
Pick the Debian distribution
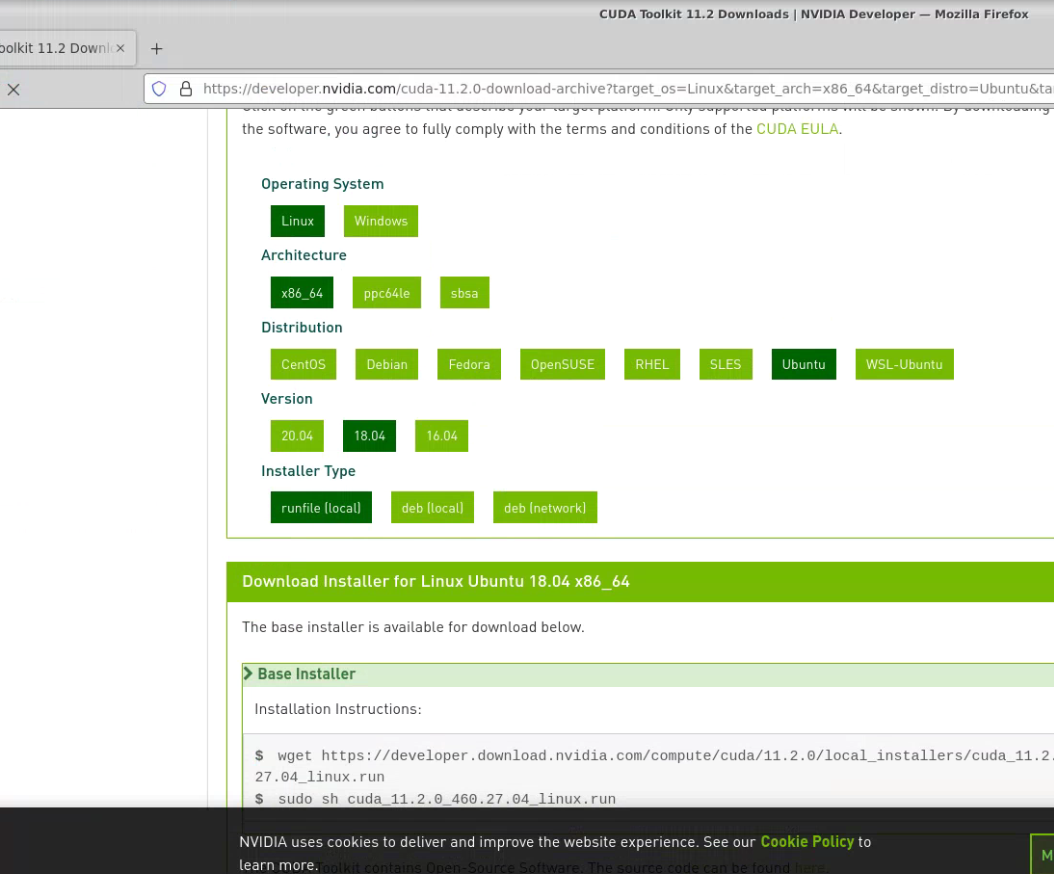pyautogui.click(x=386, y=364)
